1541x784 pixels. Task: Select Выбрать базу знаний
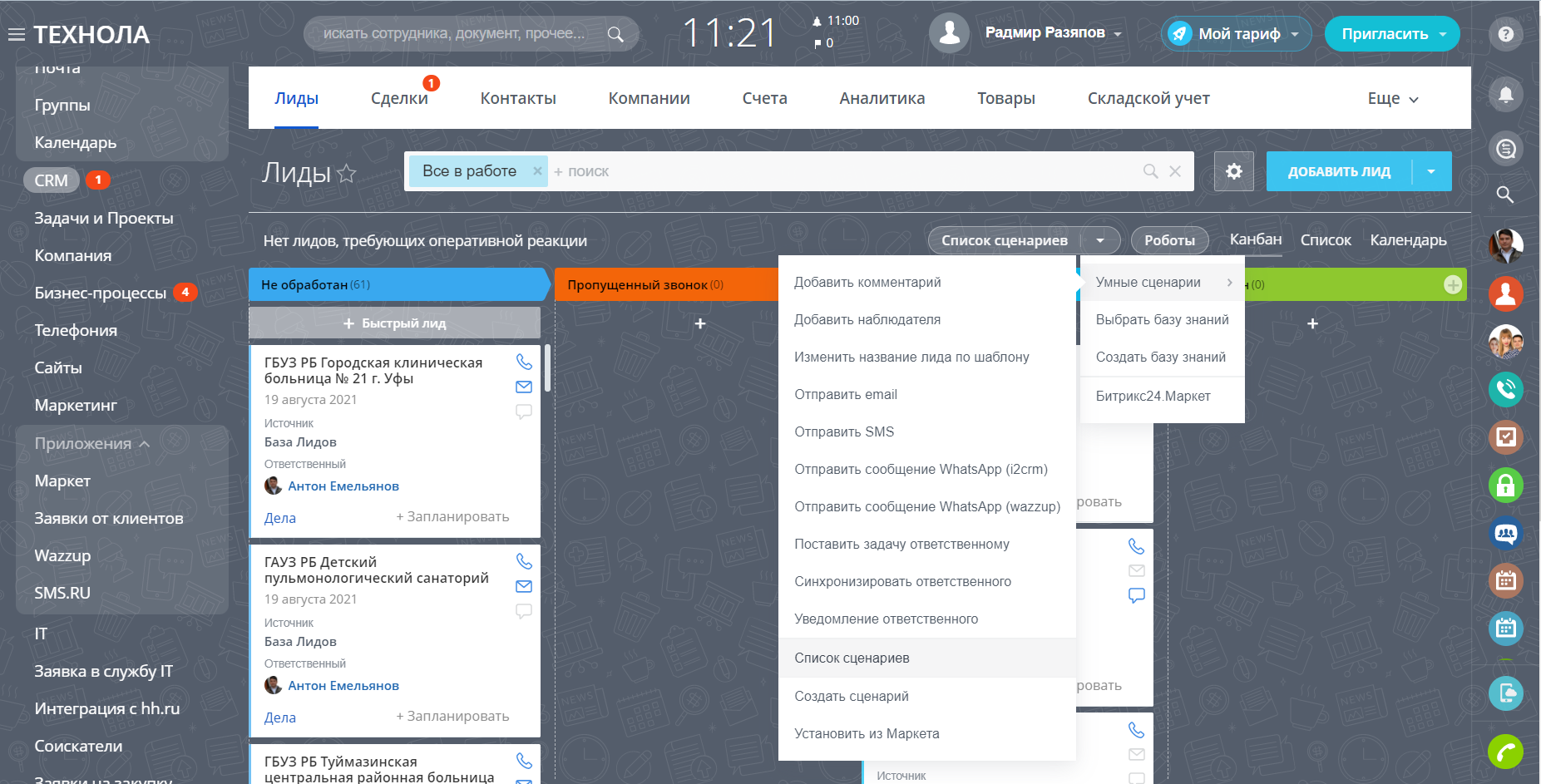click(1163, 320)
